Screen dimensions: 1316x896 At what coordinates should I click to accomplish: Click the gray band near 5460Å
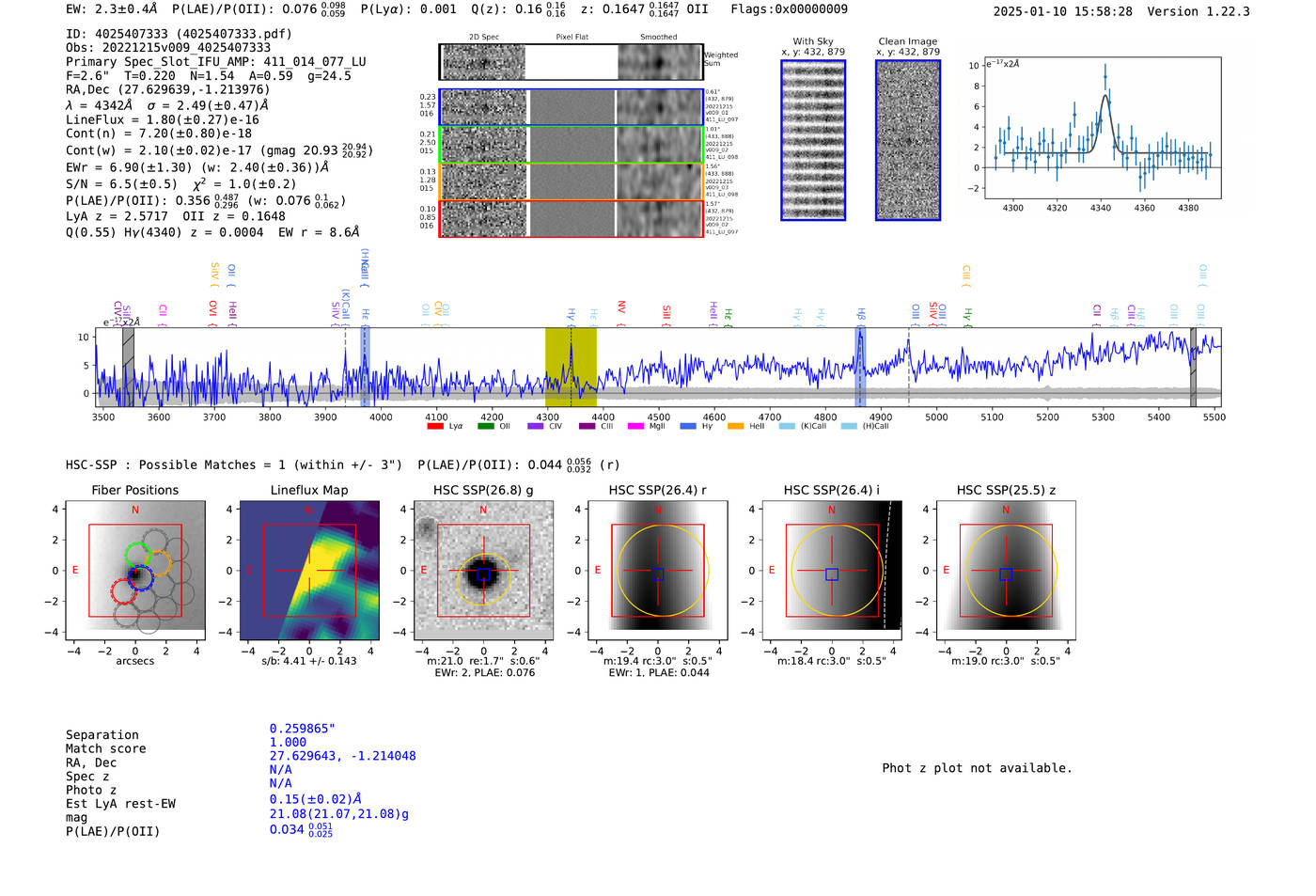[1193, 368]
